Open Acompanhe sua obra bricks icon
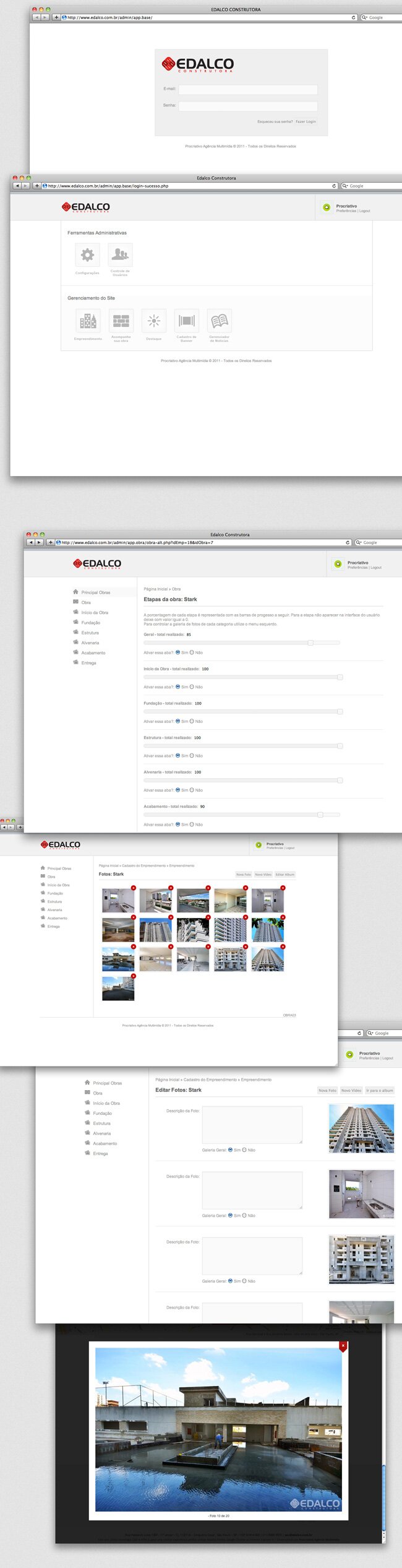This screenshot has width=402, height=1568. pos(121,321)
